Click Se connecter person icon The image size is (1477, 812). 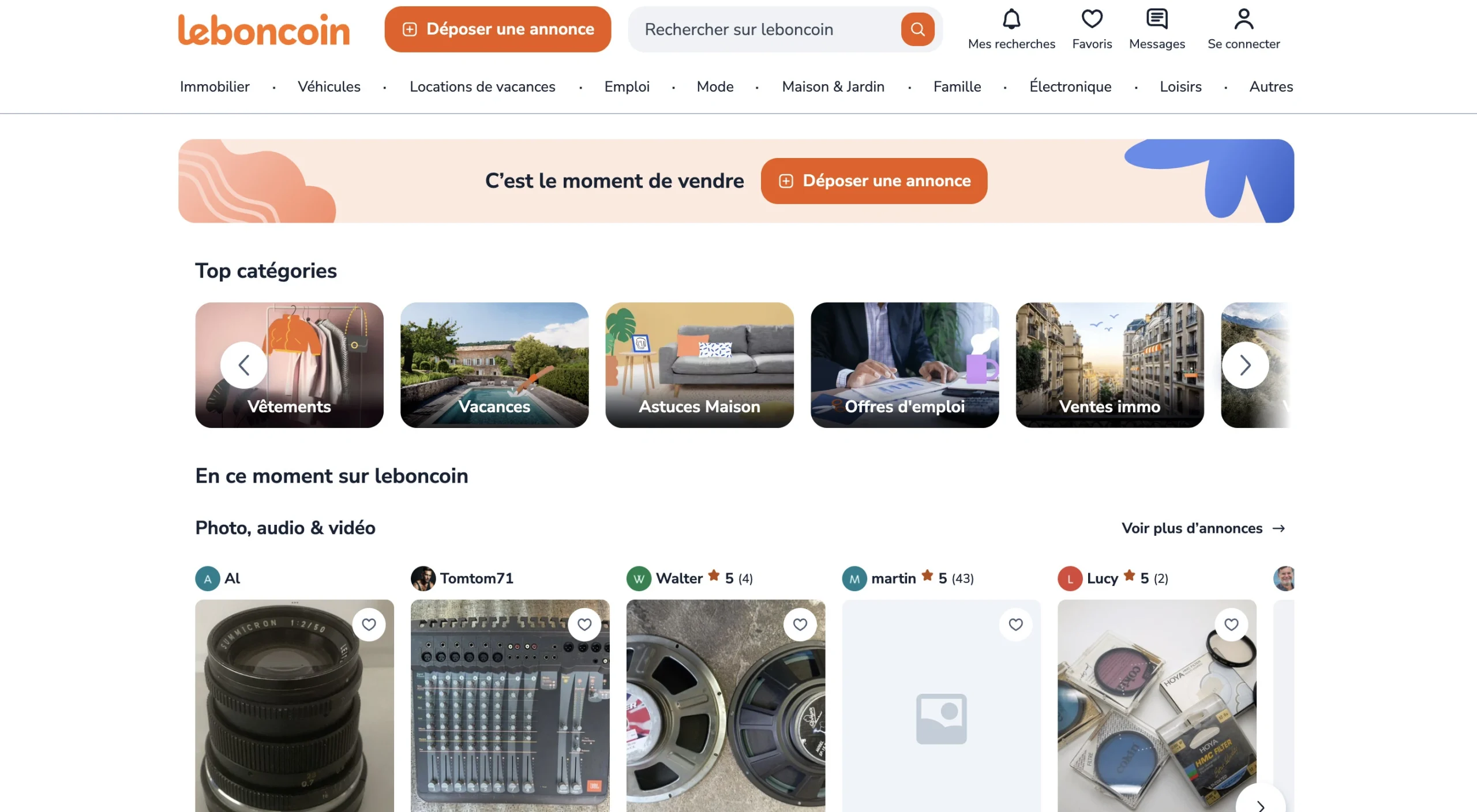click(1243, 20)
